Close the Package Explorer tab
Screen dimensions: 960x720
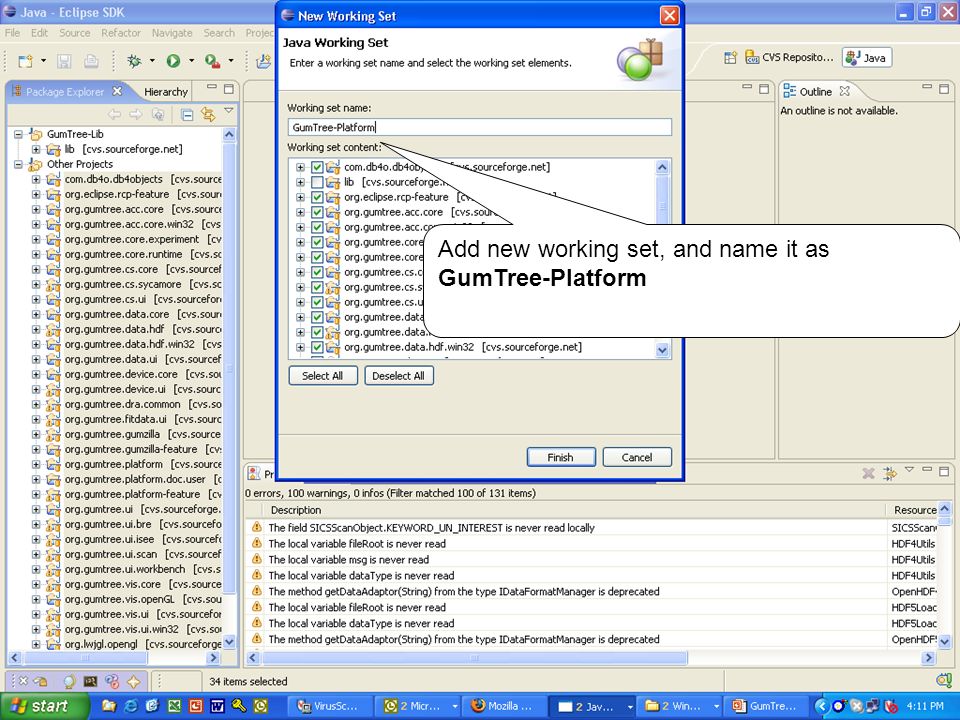click(117, 91)
